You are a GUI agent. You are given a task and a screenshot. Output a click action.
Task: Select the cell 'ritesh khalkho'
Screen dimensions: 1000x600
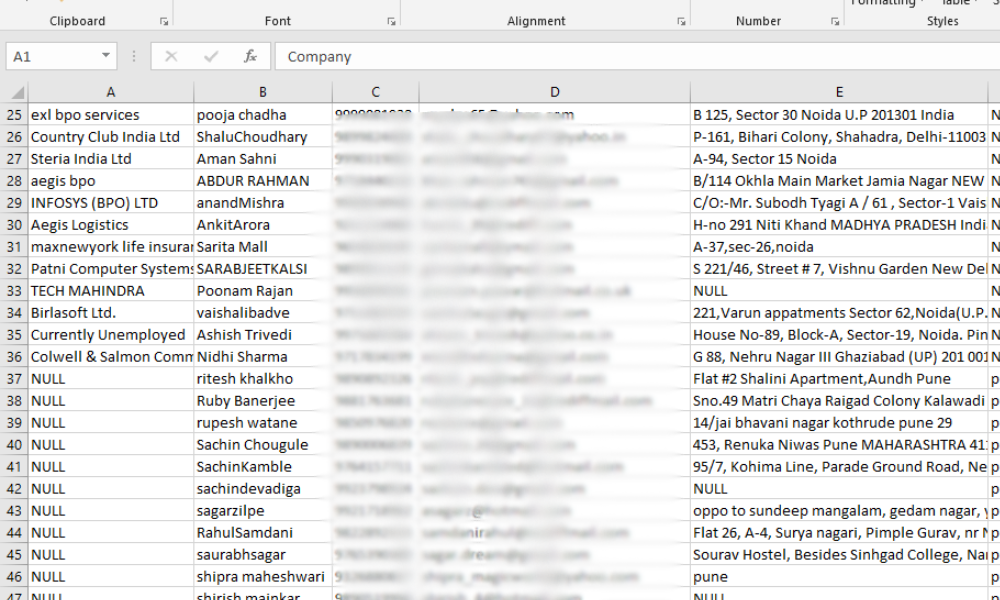[263, 379]
